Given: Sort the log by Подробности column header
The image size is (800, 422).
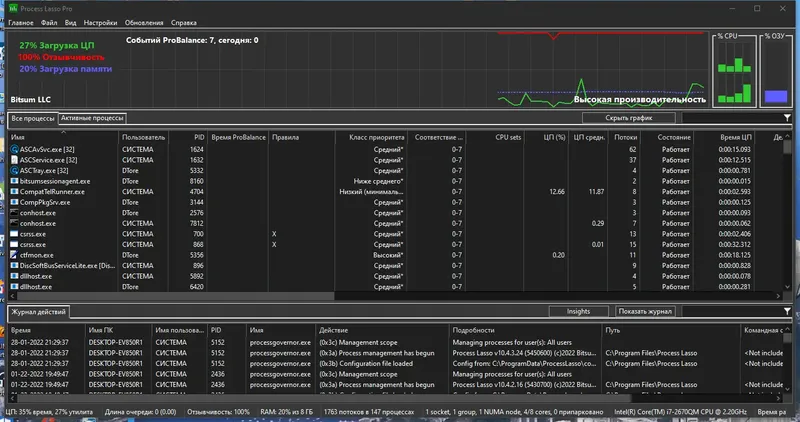Looking at the screenshot, I should coord(526,330).
